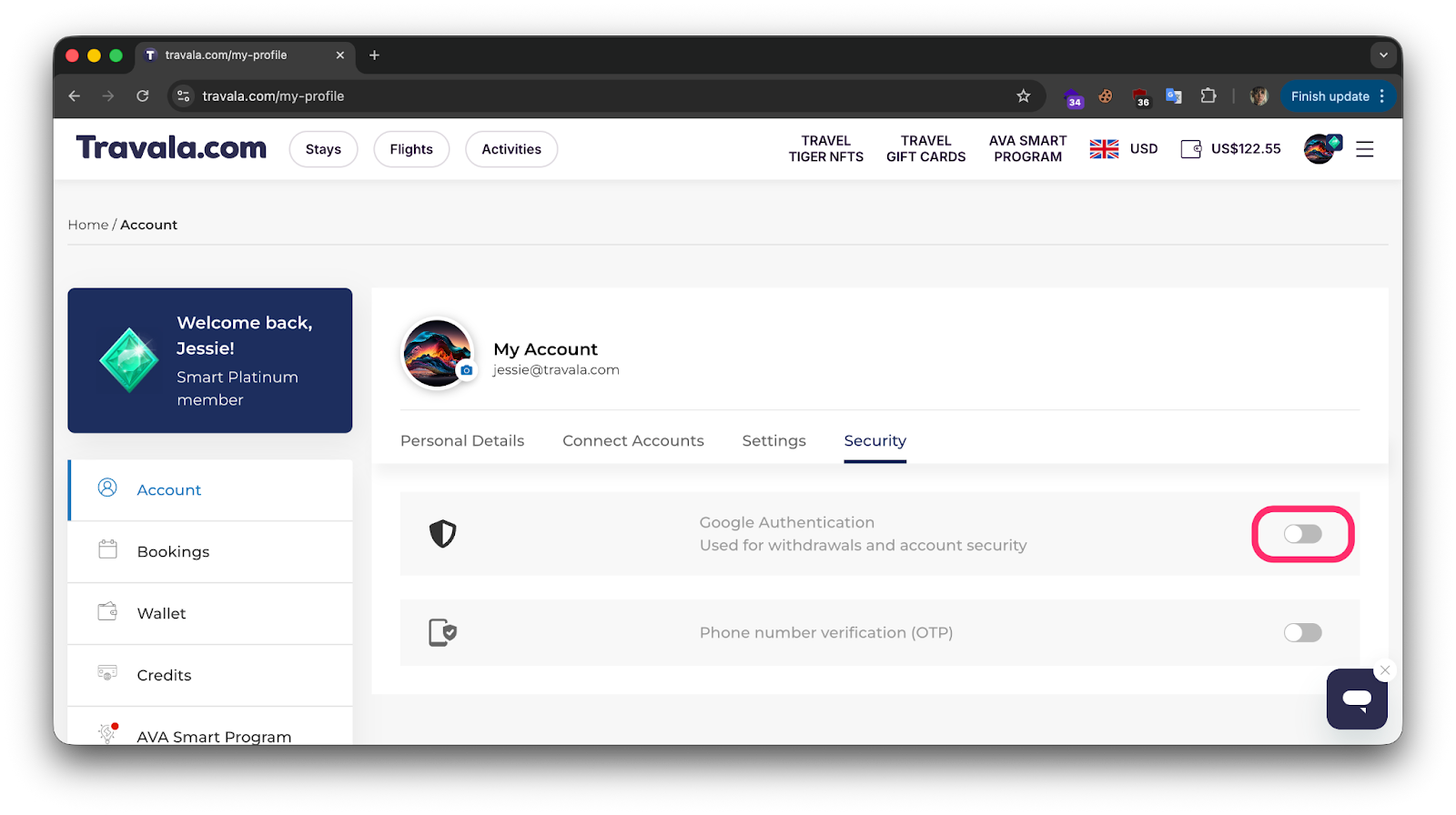Image resolution: width=1456 pixels, height=815 pixels.
Task: Click the US$122.55 wallet balance
Action: coord(1246,148)
